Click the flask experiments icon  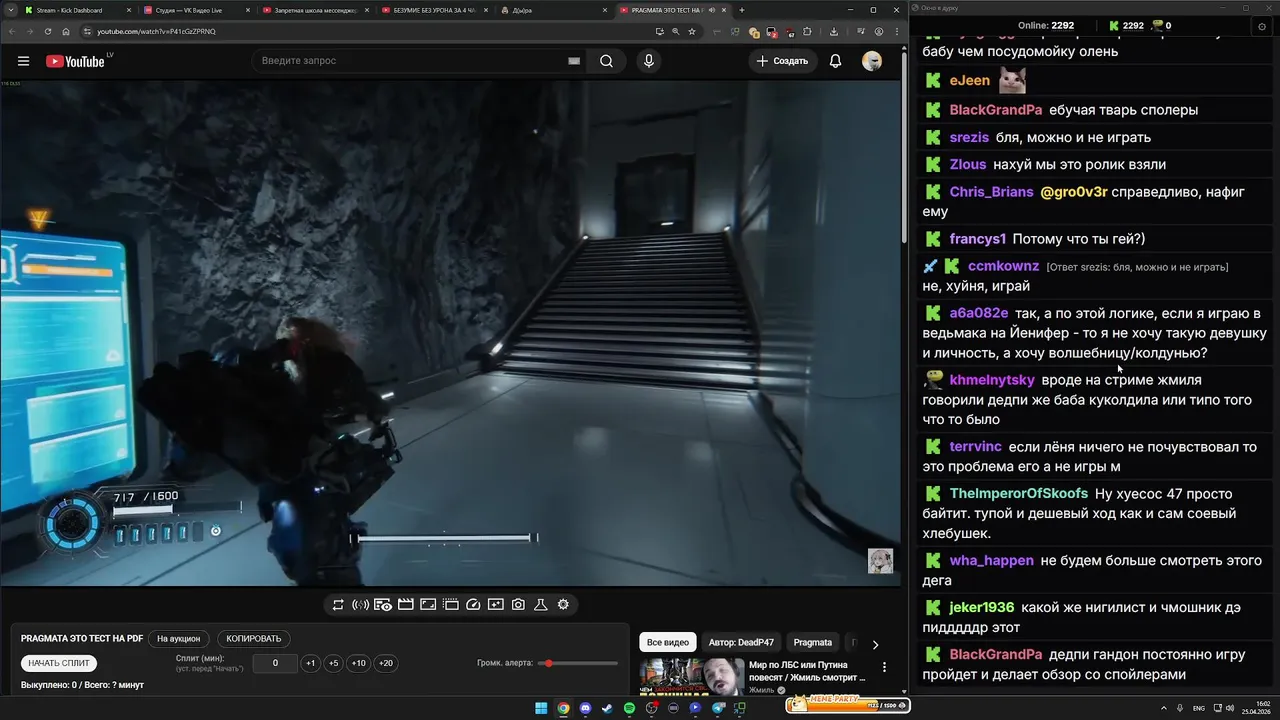540,605
